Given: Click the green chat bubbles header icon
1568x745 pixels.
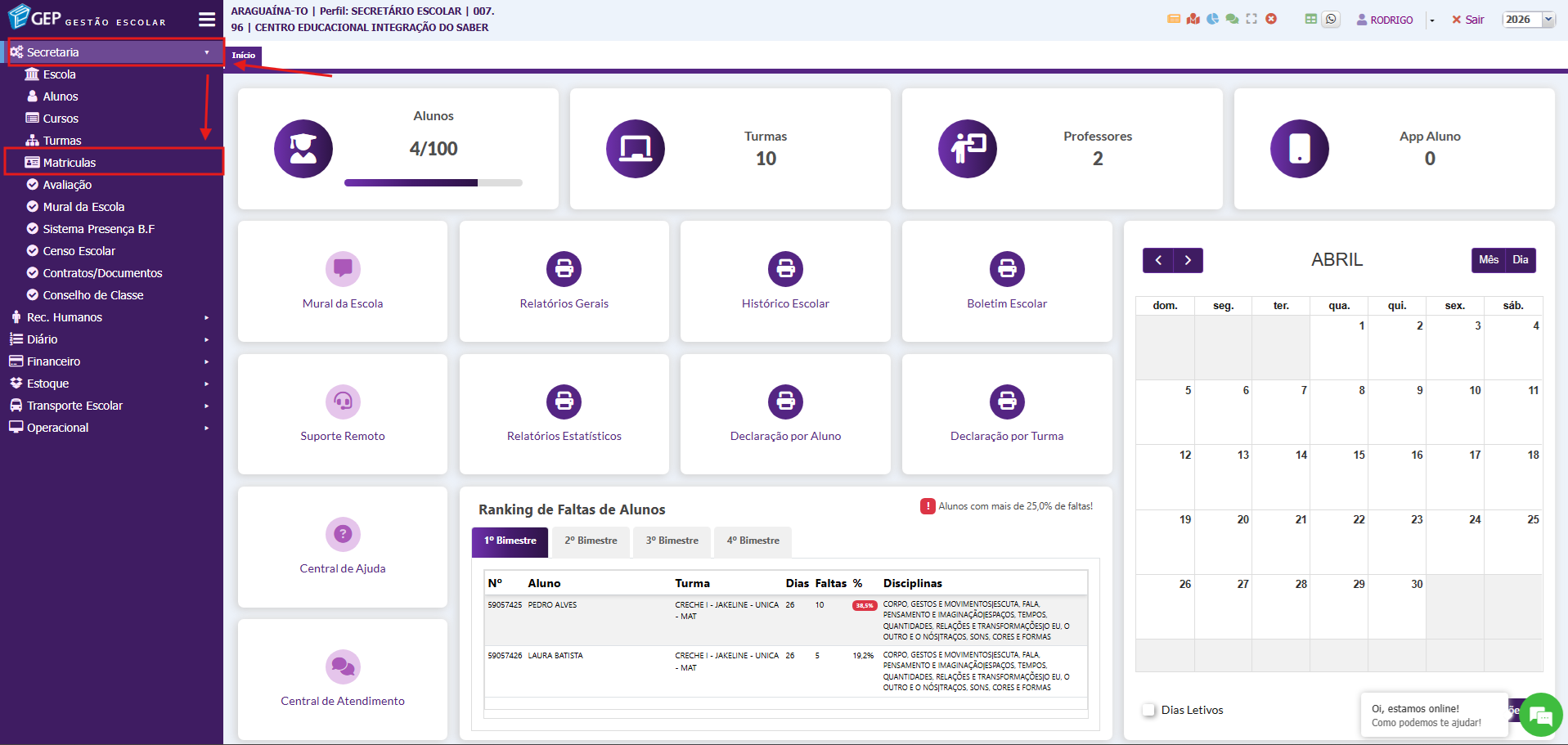Looking at the screenshot, I should (x=1232, y=19).
